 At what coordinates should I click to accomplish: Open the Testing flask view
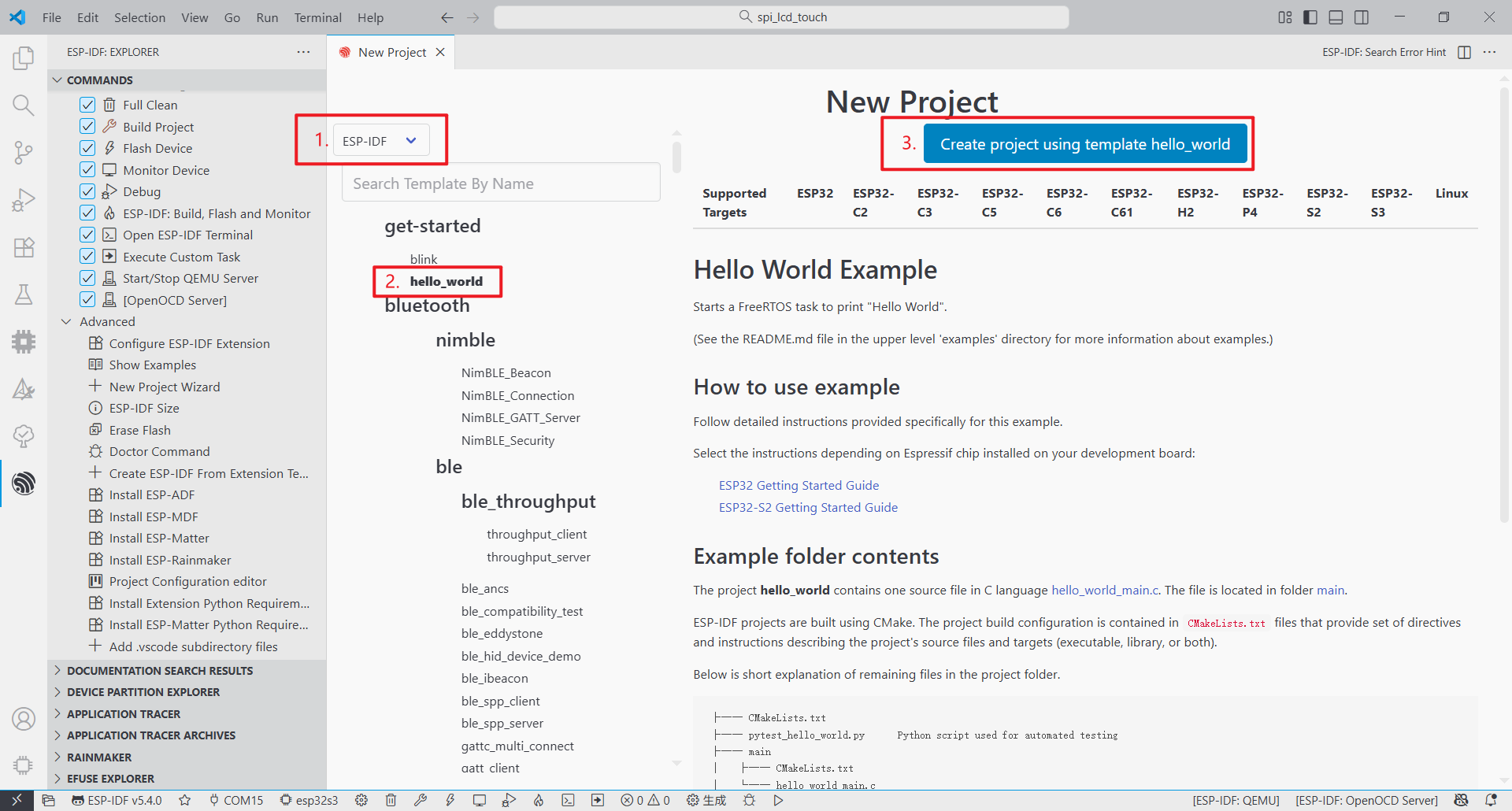(x=24, y=294)
